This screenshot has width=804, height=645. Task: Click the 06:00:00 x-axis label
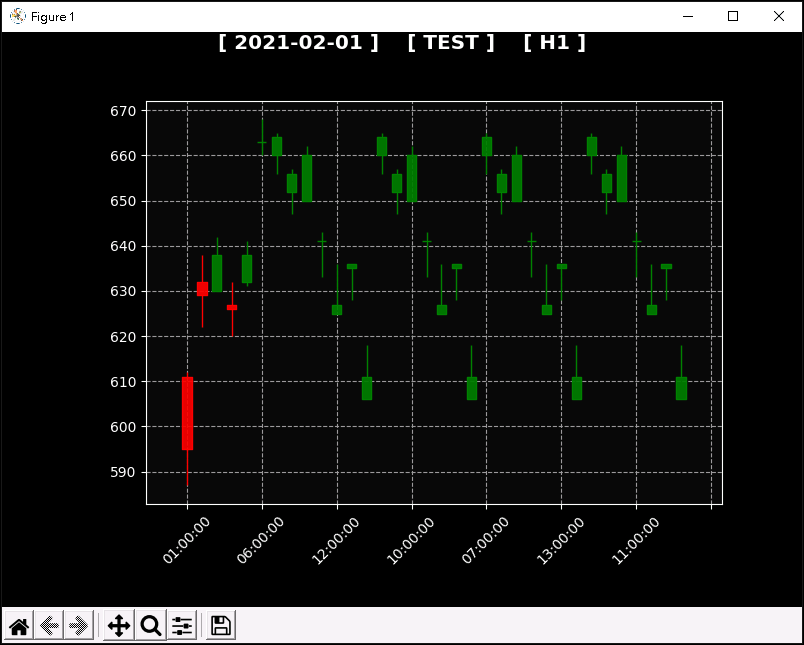pos(260,540)
